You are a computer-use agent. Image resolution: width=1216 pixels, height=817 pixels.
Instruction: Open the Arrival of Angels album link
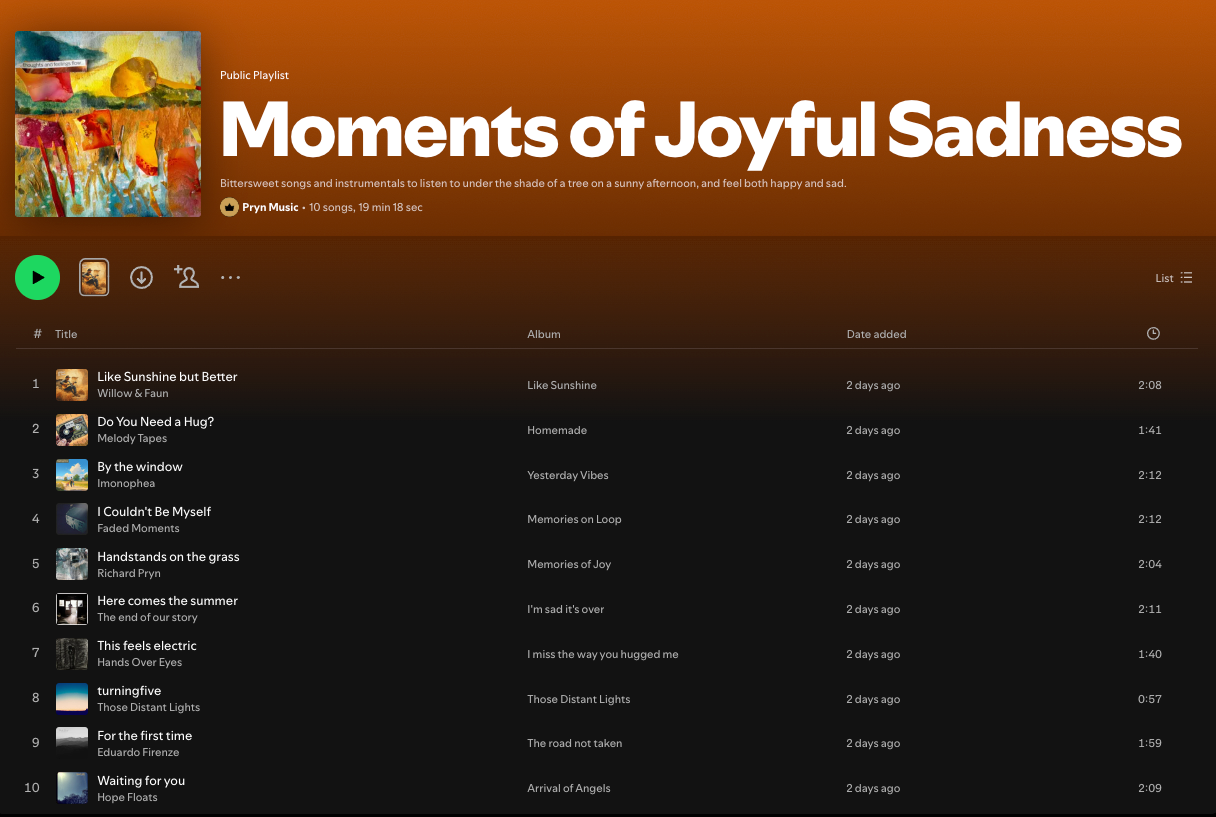(569, 788)
